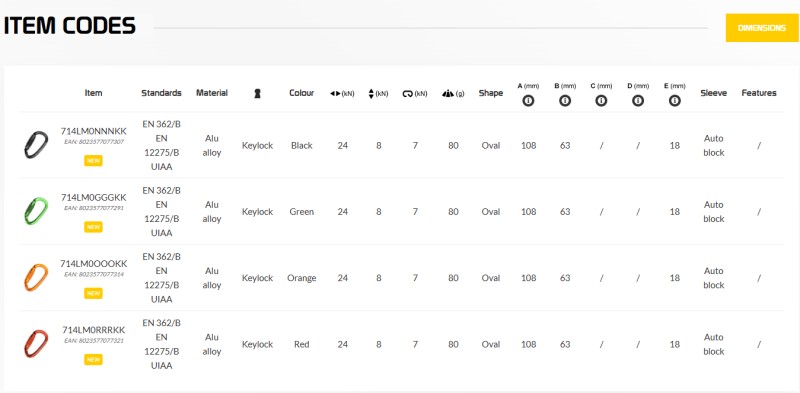Screen dimensions: 800x393
Task: Click Oval in the Green row
Action: pos(491,212)
